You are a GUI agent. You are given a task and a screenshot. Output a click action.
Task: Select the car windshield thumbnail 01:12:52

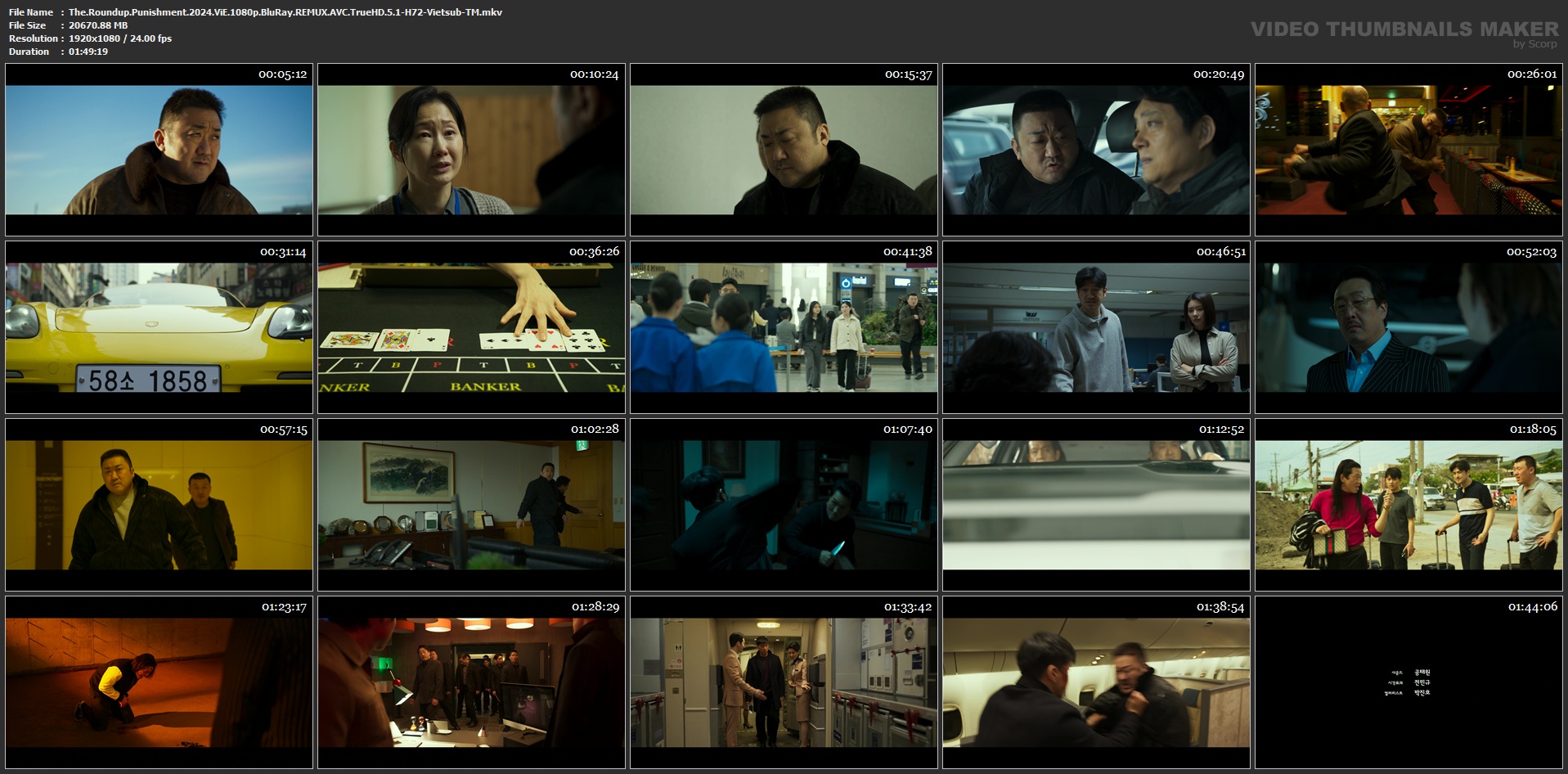click(1096, 505)
